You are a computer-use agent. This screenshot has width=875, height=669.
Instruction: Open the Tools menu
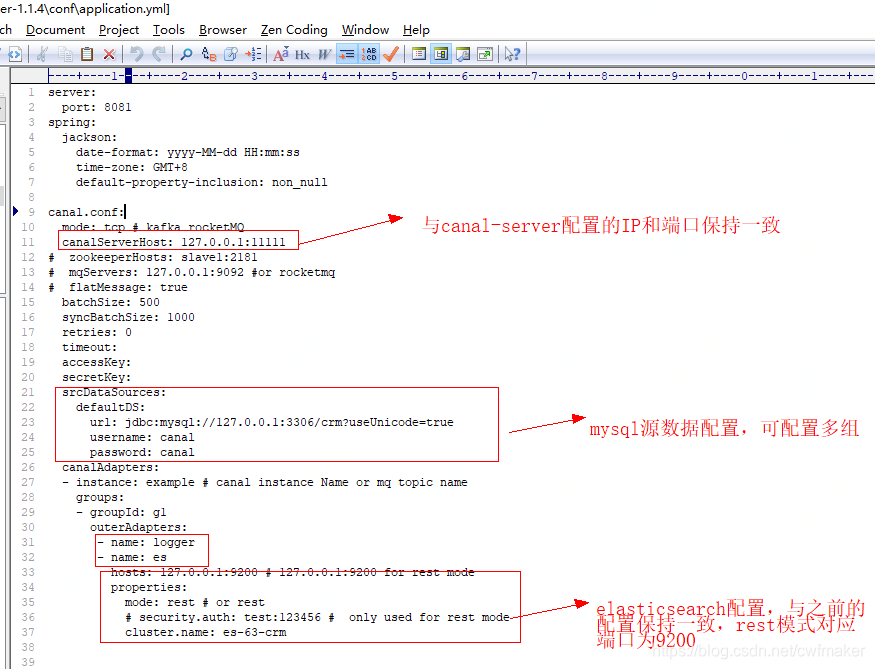(x=169, y=30)
